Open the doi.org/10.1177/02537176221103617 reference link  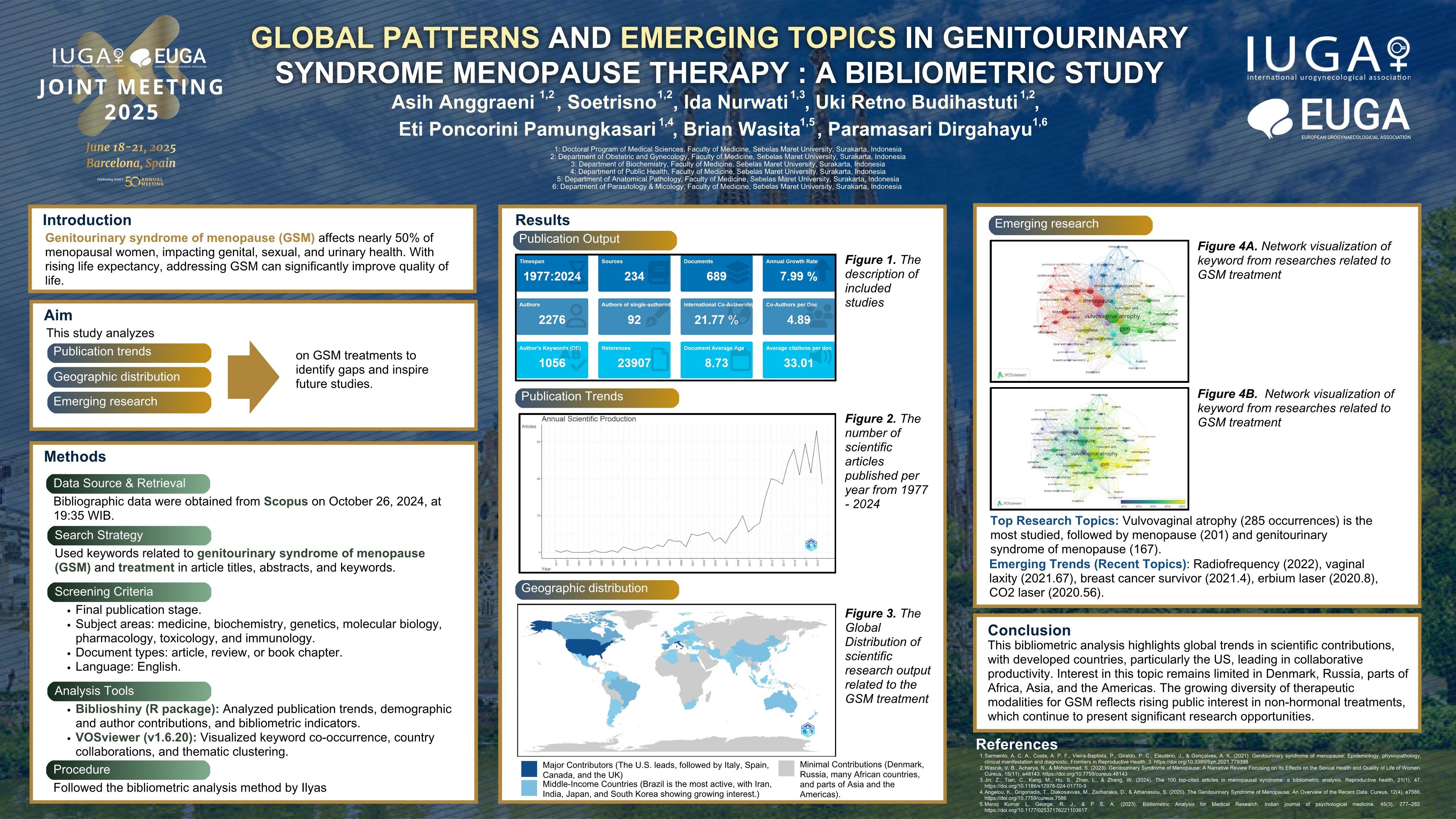point(1036,810)
